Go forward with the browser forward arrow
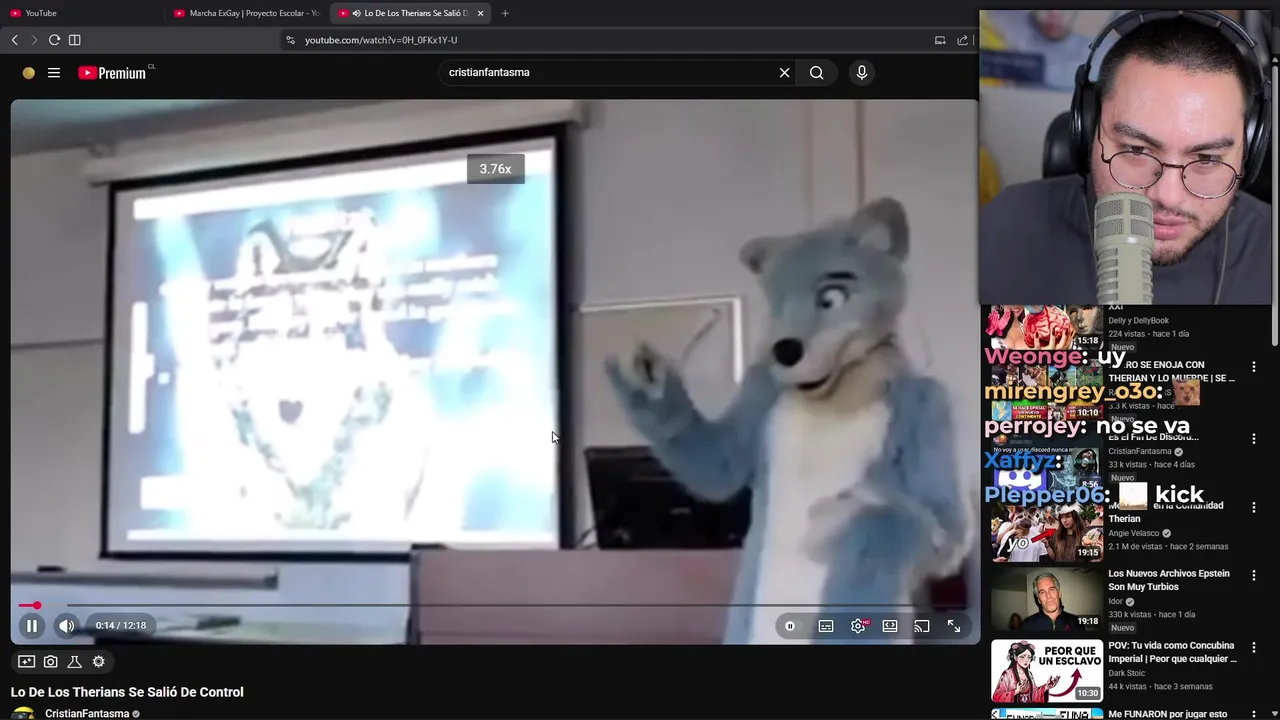 click(x=34, y=40)
